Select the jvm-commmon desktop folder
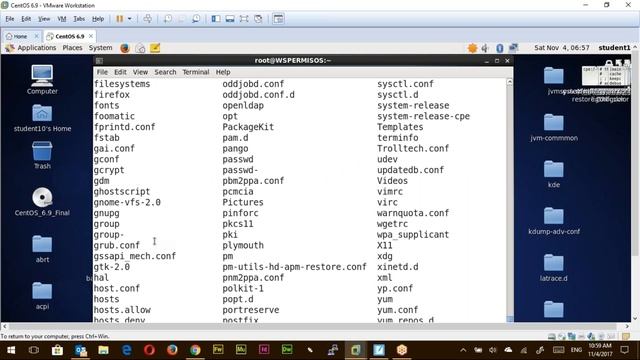The height and width of the screenshot is (360, 640). [554, 127]
